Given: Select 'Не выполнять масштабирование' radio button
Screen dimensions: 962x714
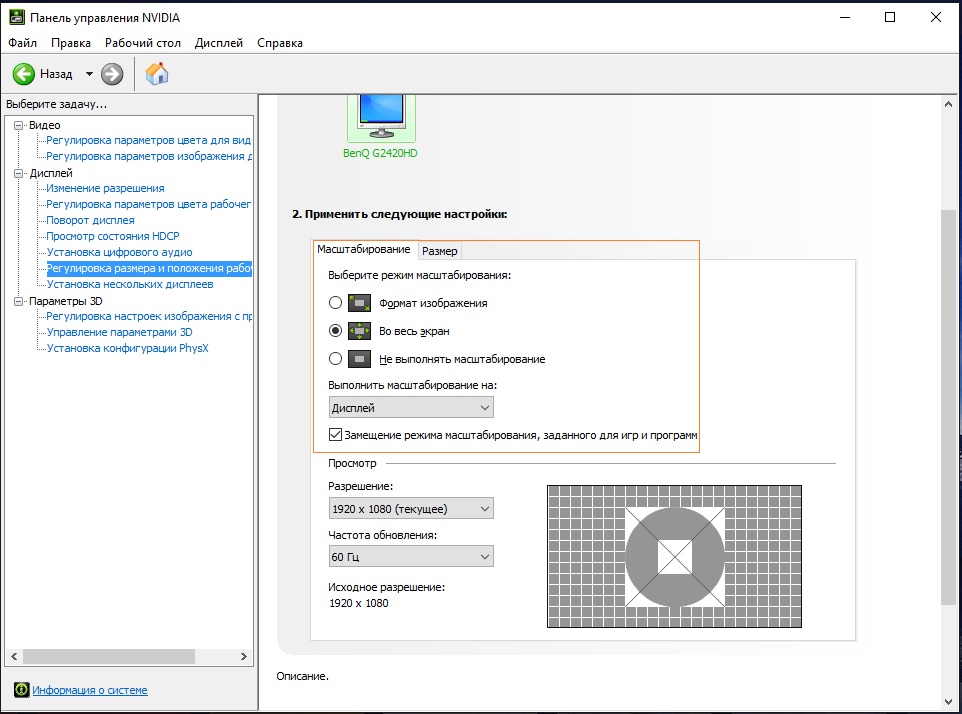Looking at the screenshot, I should tap(335, 358).
